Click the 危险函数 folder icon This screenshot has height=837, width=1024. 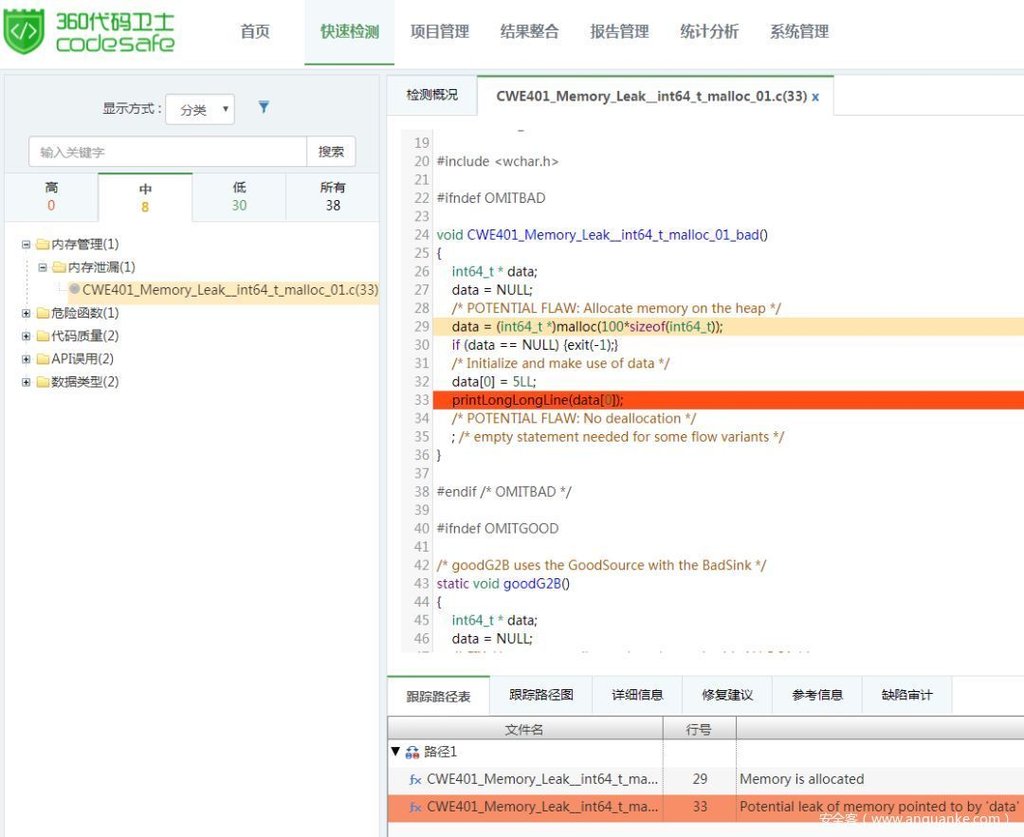click(x=43, y=313)
